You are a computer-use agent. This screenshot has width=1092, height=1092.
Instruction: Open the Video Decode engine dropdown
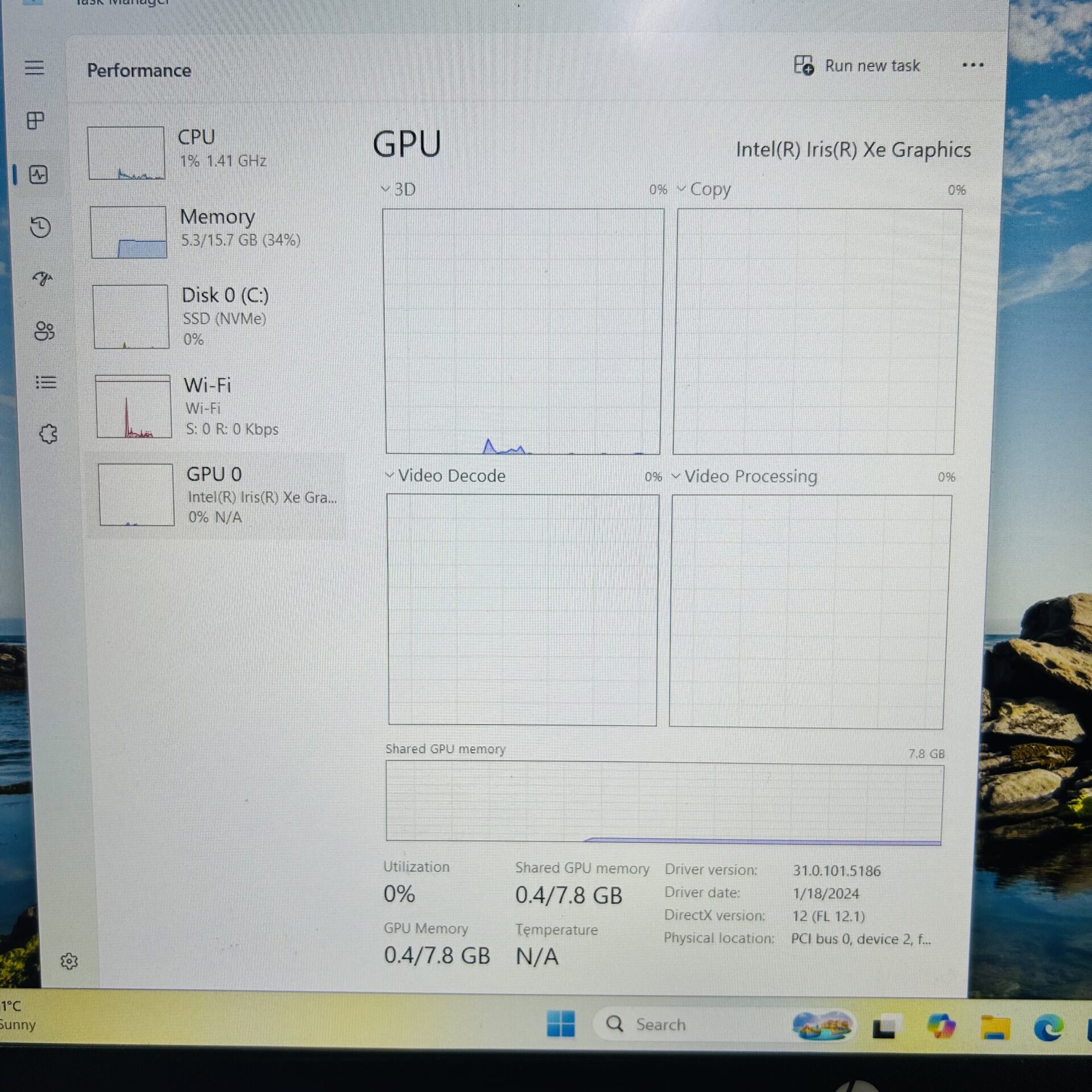click(445, 475)
